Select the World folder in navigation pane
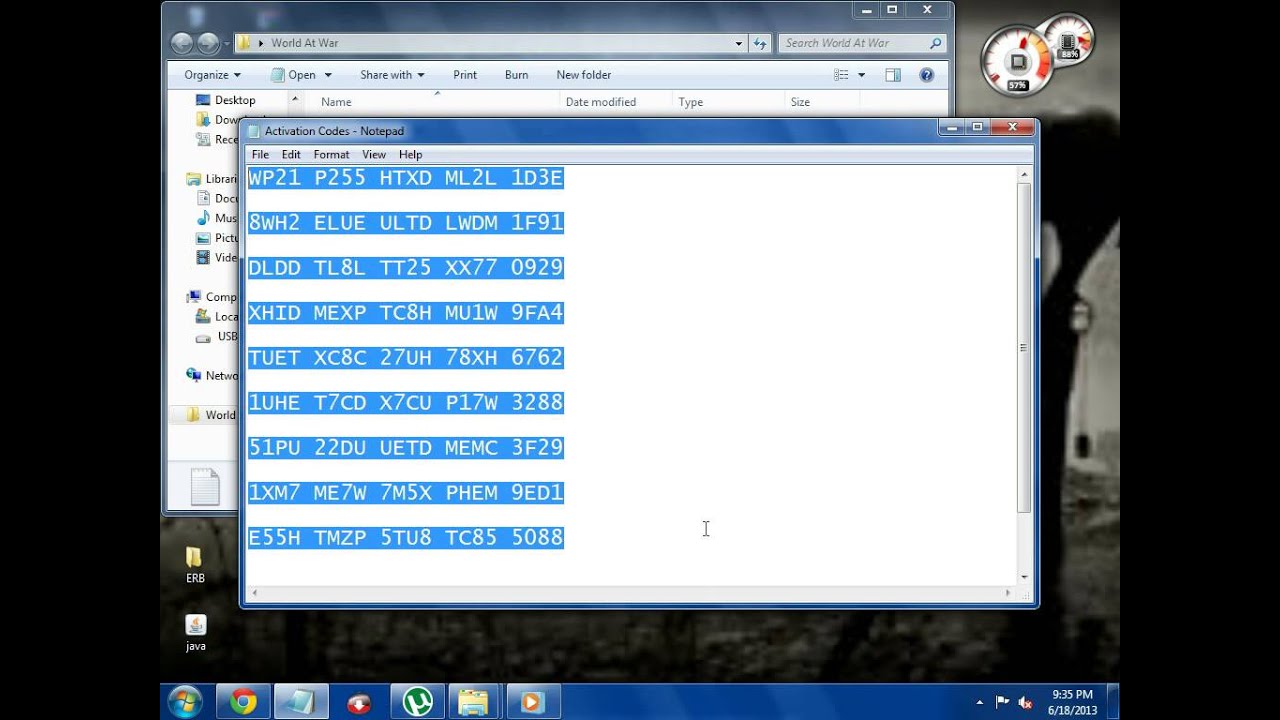 click(x=212, y=415)
